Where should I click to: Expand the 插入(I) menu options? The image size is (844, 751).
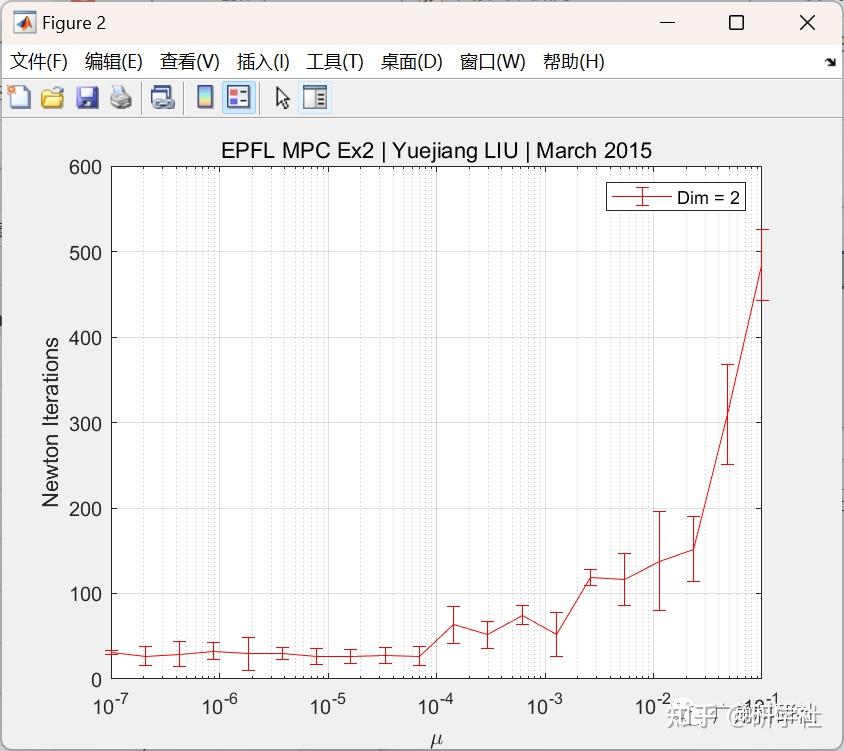[262, 61]
